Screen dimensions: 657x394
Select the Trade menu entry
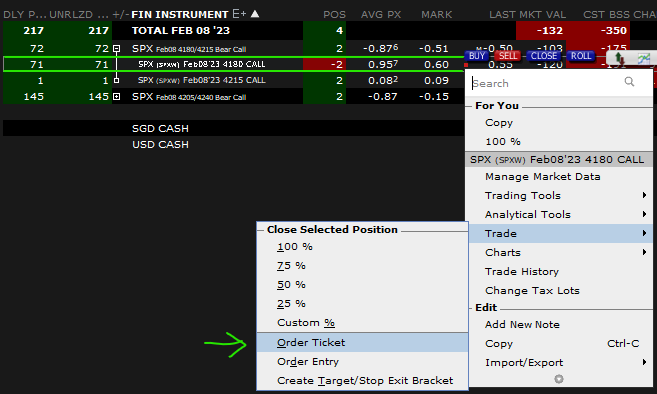560,233
